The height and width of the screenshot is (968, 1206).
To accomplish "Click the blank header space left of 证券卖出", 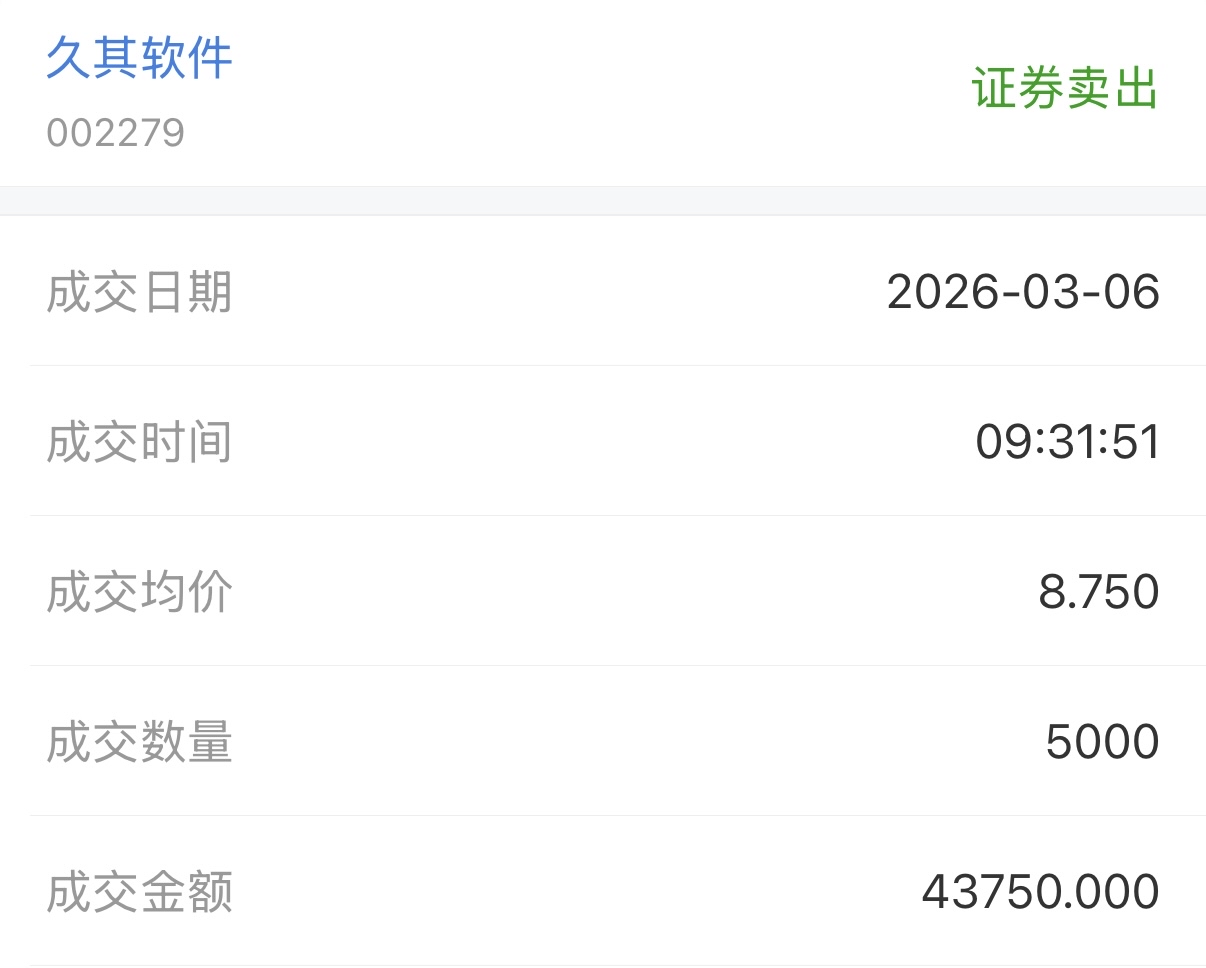I will pyautogui.click(x=600, y=90).
